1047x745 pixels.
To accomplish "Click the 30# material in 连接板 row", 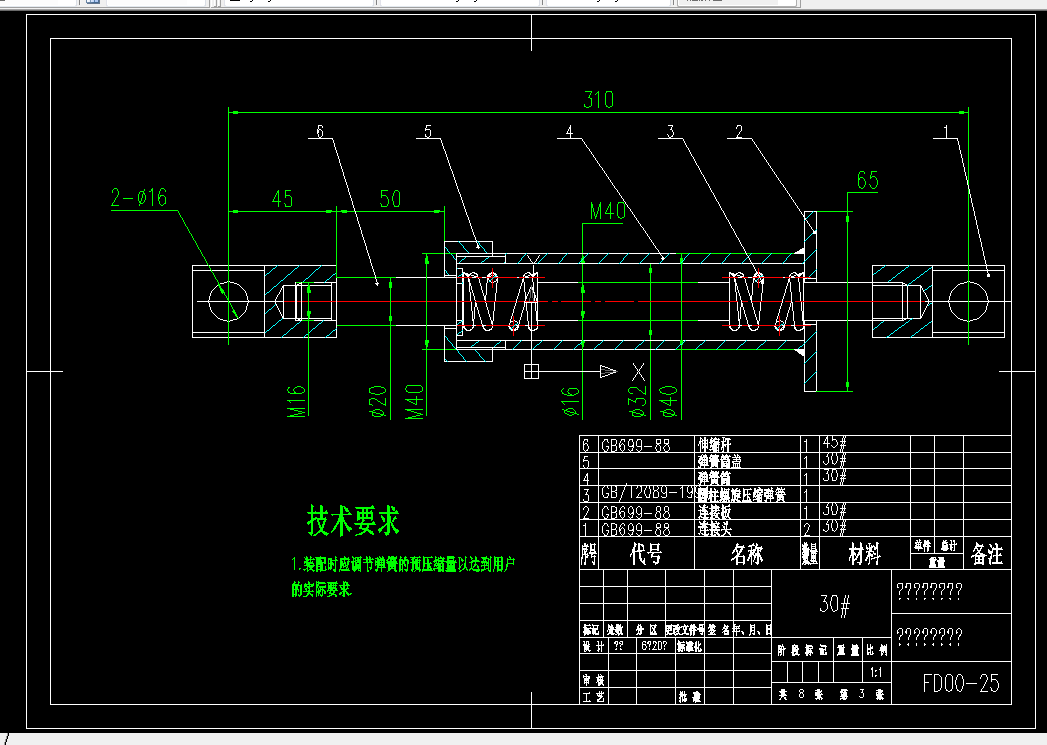I will coord(835,510).
